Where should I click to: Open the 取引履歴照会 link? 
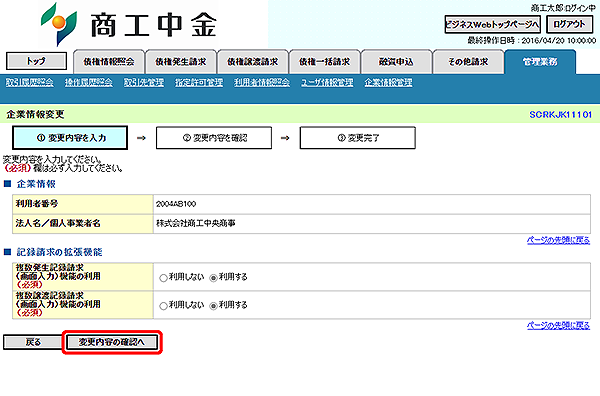[29, 82]
